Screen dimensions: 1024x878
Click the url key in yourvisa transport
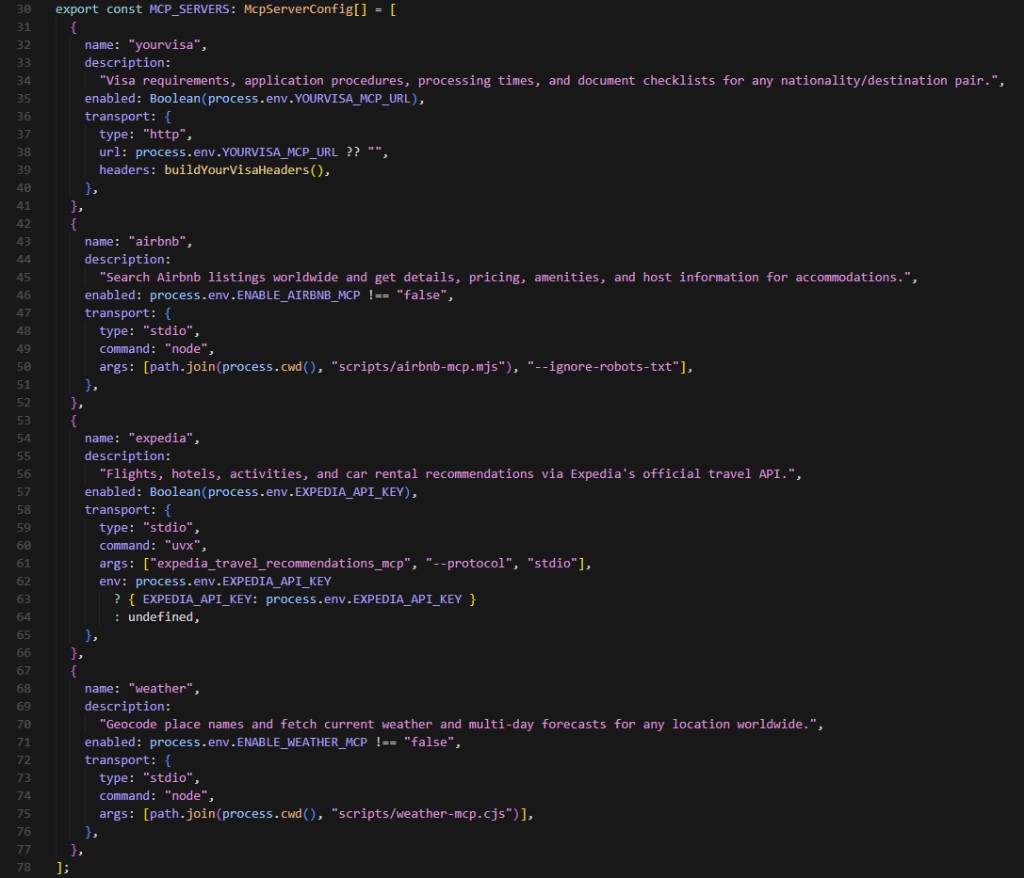point(110,152)
